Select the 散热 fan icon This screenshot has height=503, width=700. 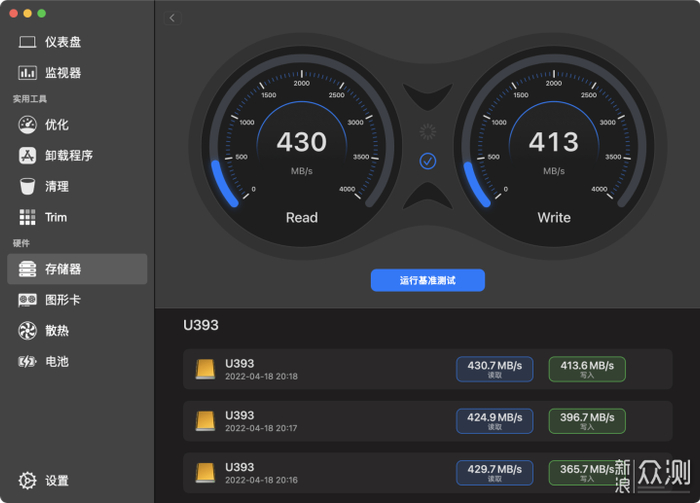click(27, 331)
